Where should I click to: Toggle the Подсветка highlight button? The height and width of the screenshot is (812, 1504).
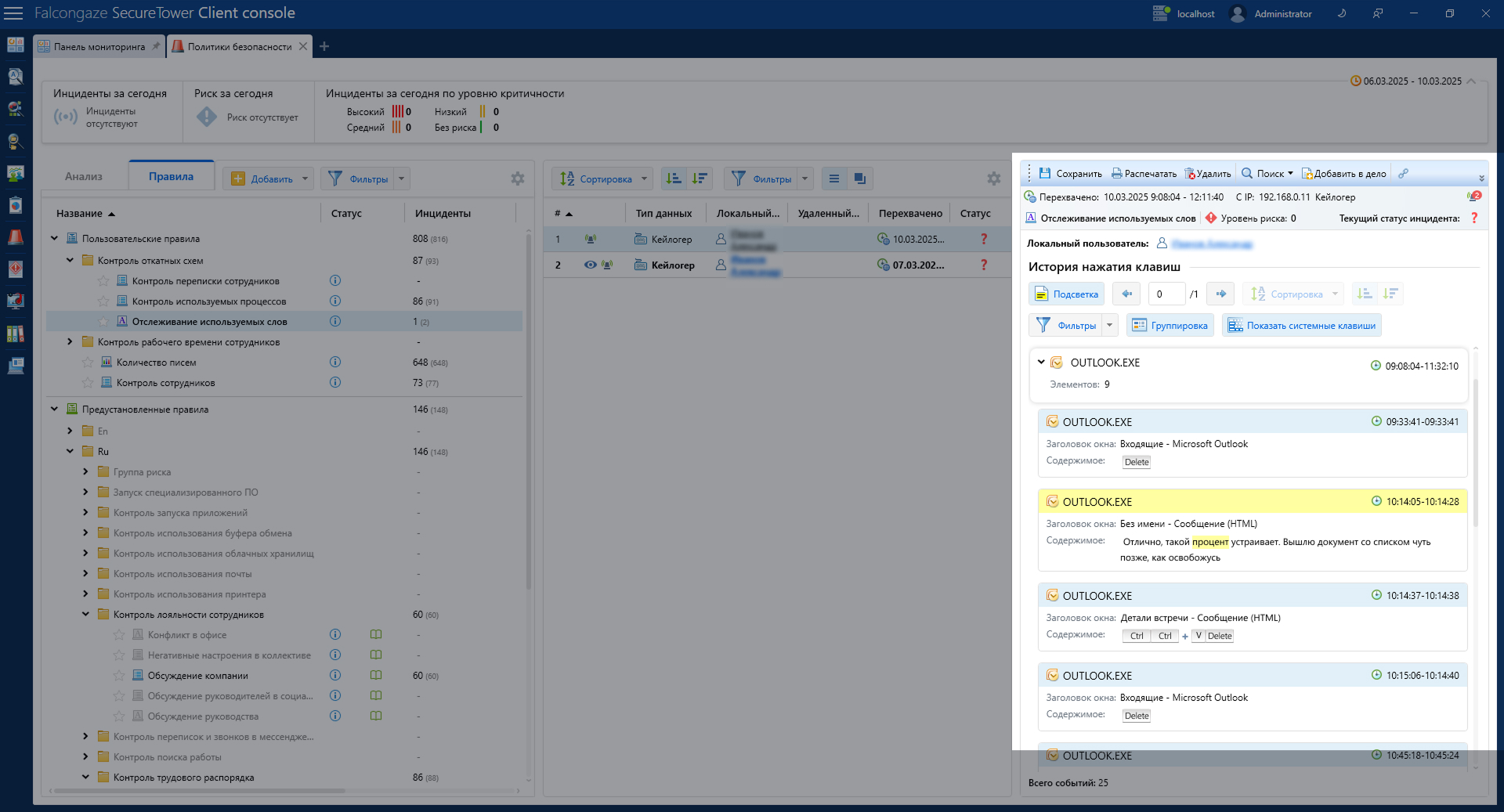(x=1066, y=294)
